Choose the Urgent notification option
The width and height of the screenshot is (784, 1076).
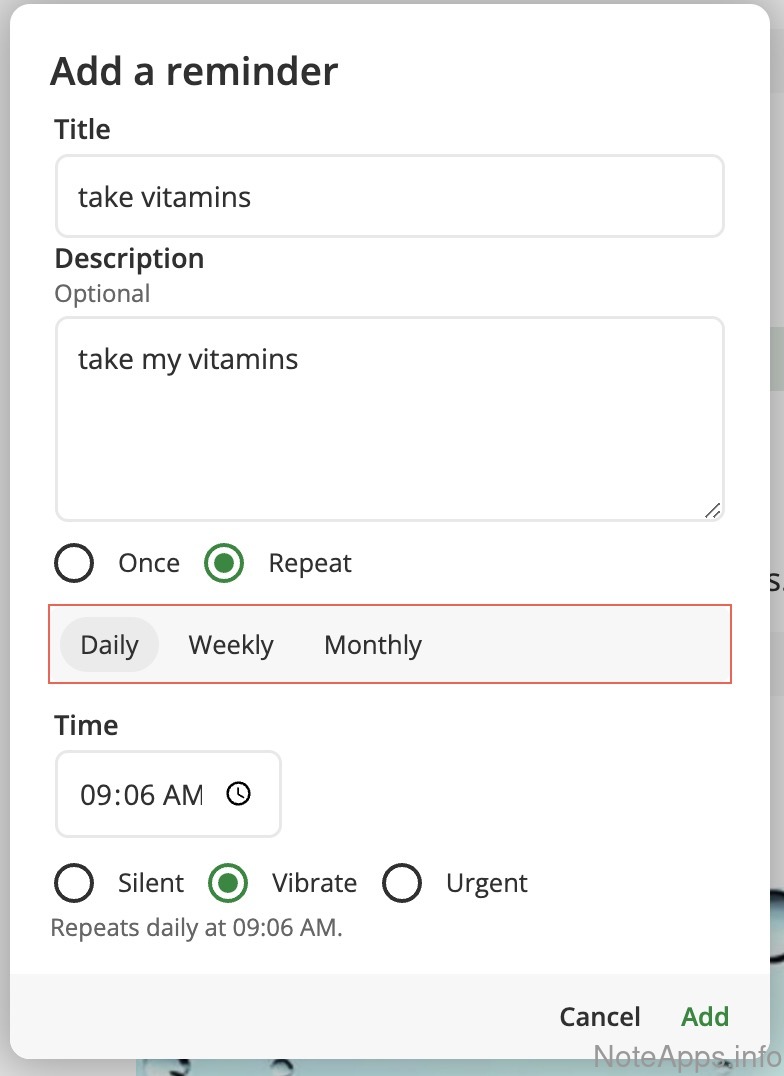coord(402,883)
